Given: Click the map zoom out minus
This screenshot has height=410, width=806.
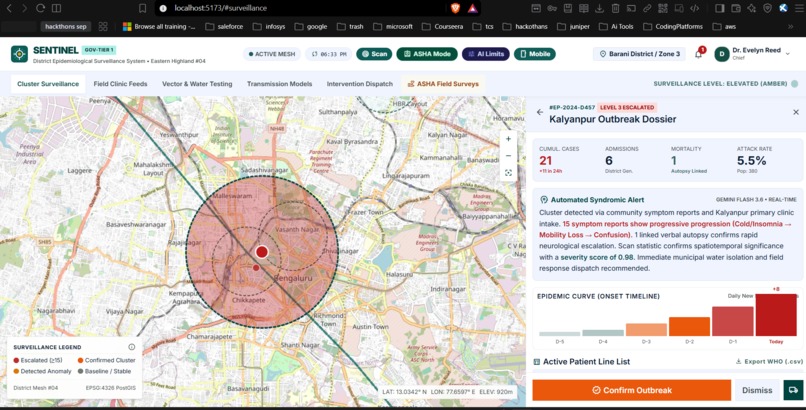Looking at the screenshot, I should click(x=508, y=156).
